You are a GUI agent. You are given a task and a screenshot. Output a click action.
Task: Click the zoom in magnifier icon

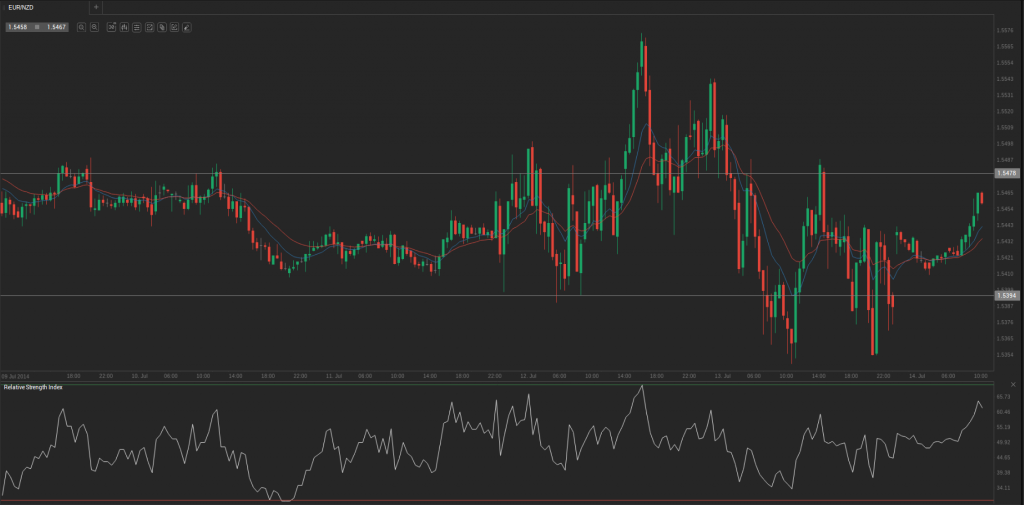82,27
